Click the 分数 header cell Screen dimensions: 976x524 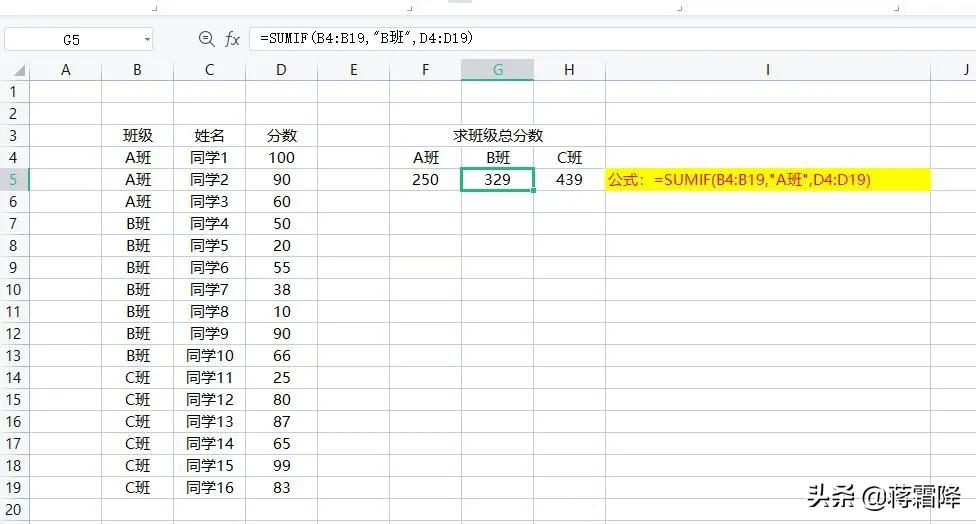coord(281,136)
